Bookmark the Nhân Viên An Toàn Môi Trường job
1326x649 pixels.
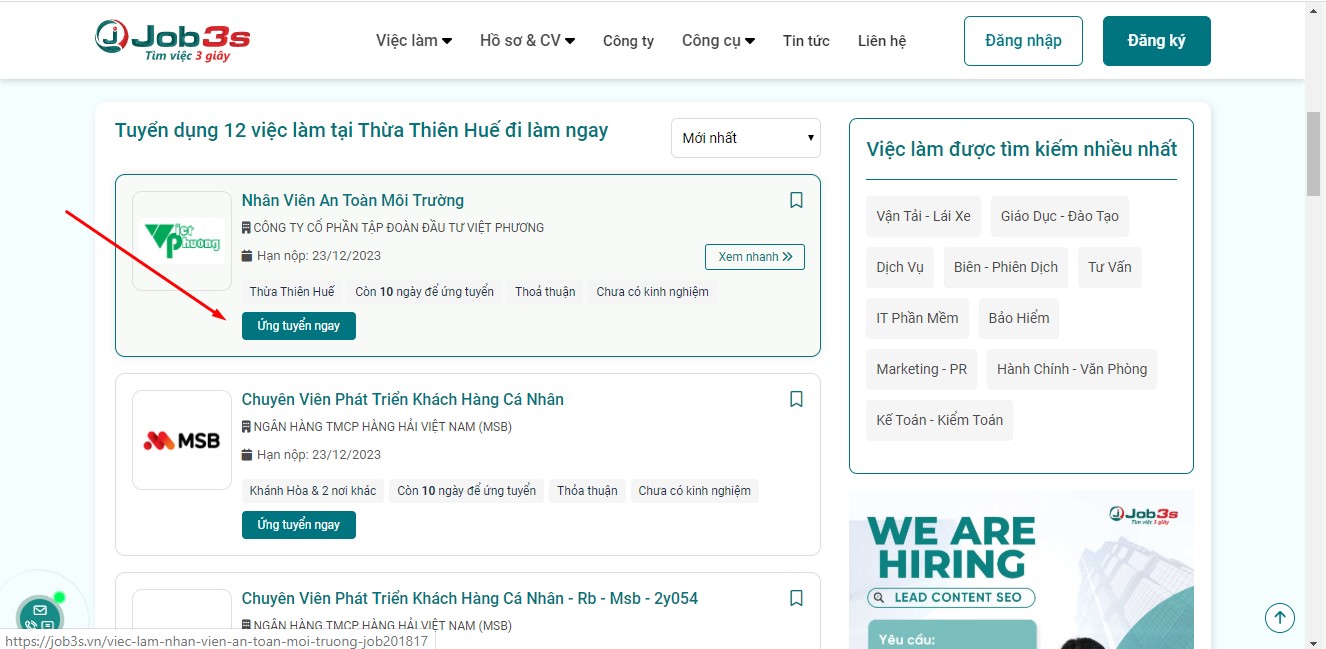[796, 200]
